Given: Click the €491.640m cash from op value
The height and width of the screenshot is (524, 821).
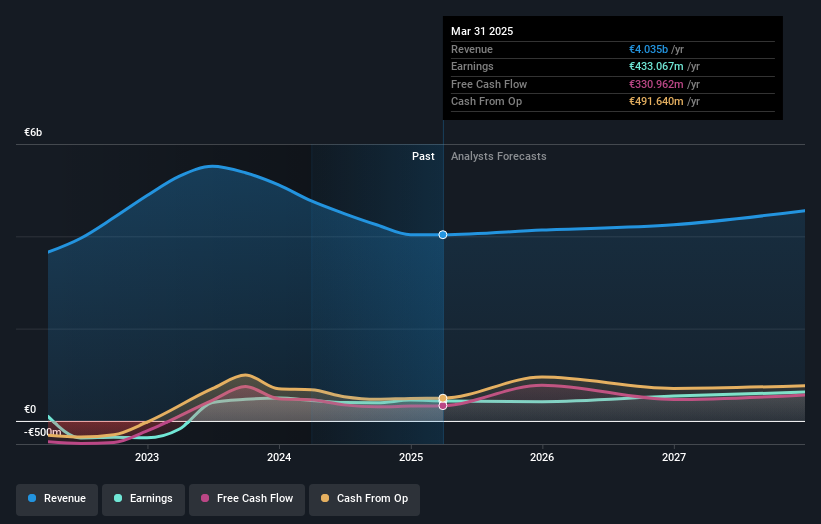Looking at the screenshot, I should coord(656,102).
